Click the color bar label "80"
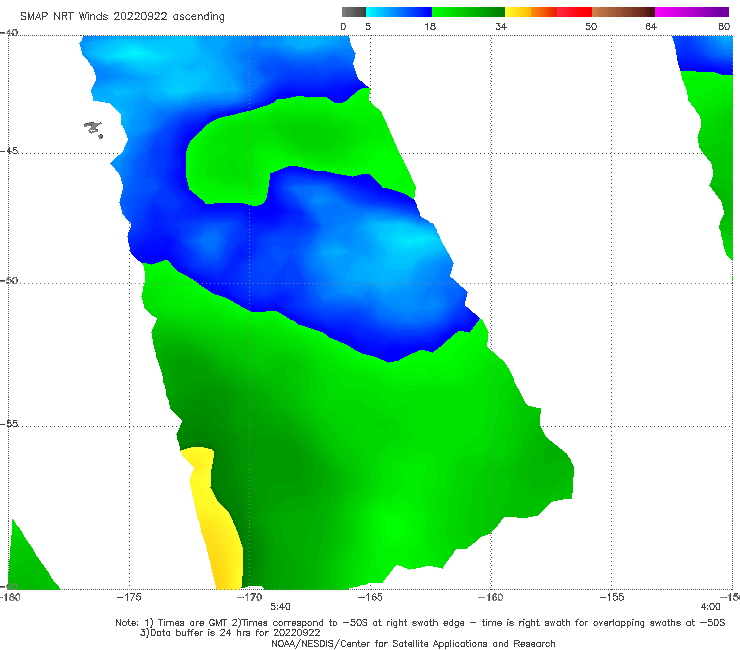 724,27
